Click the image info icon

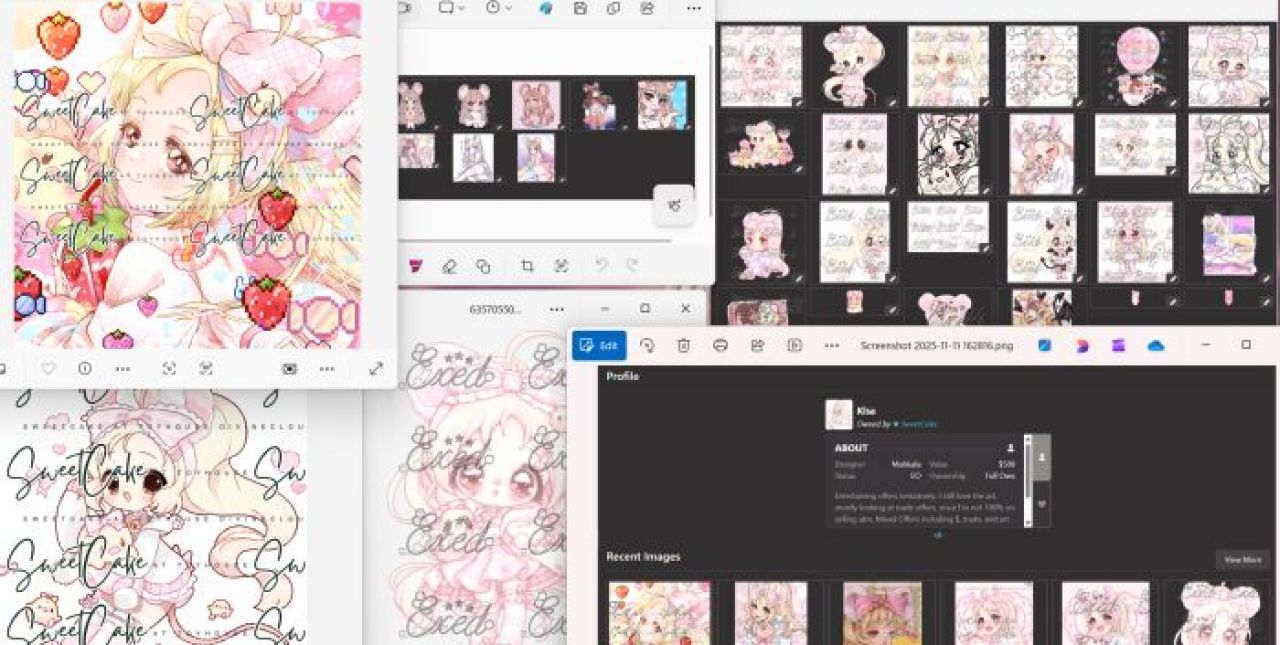tap(85, 368)
